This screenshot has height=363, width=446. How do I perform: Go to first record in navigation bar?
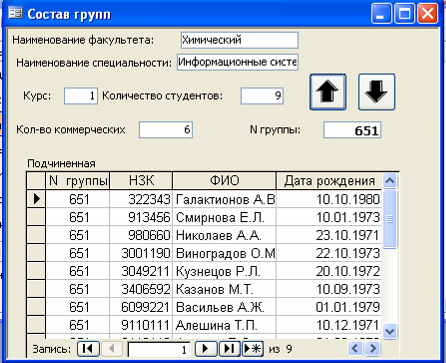(88, 349)
